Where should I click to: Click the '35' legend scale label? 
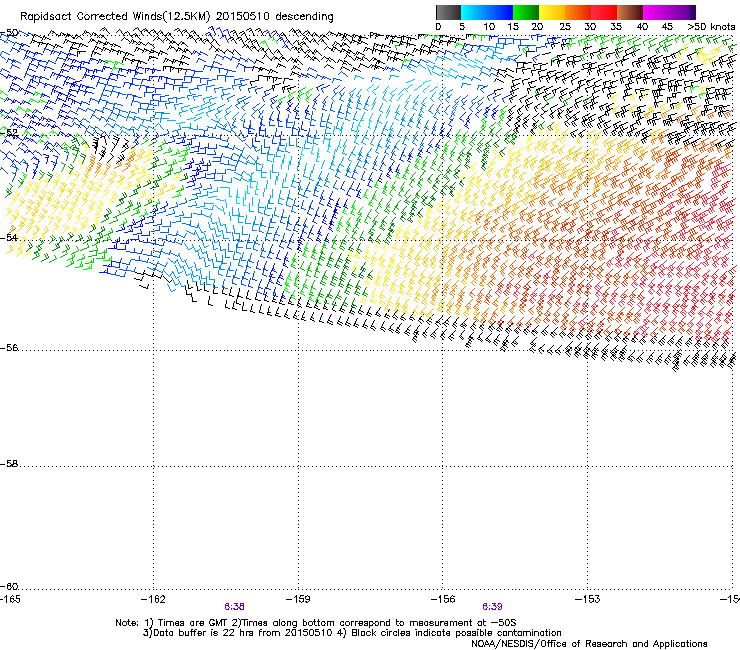click(x=616, y=27)
